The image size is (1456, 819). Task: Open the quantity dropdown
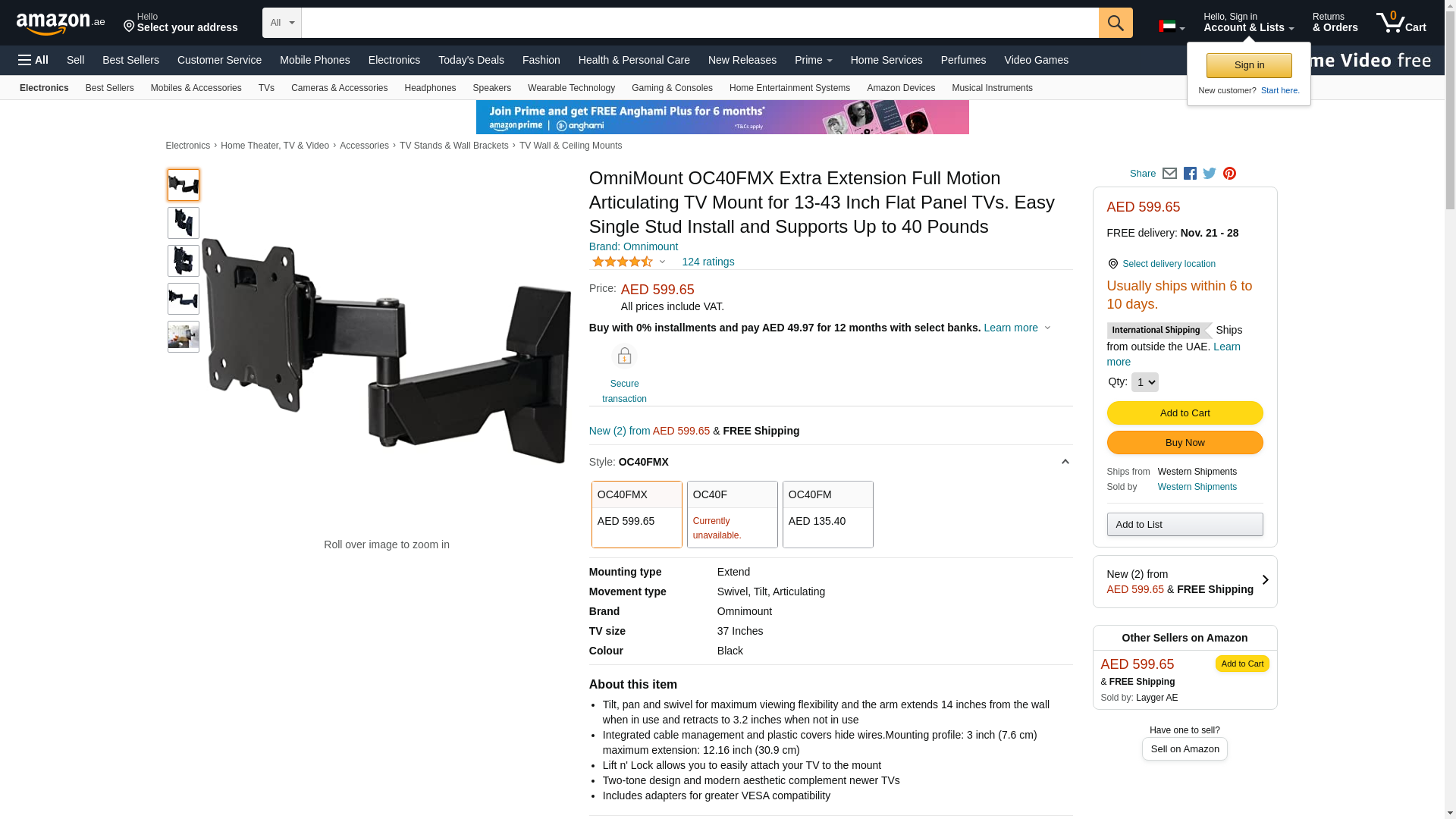[1144, 382]
